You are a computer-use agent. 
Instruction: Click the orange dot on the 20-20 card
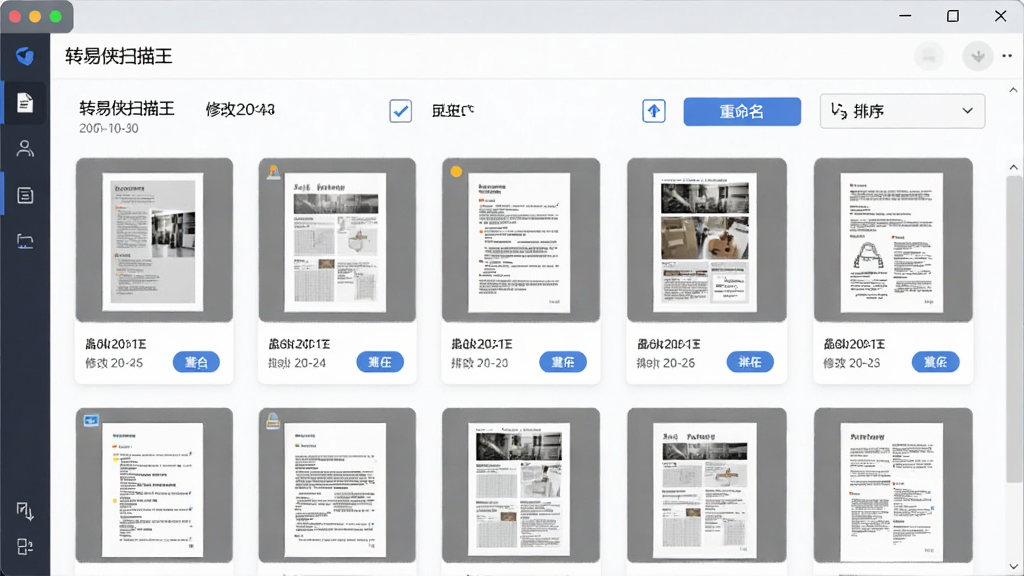tap(456, 172)
